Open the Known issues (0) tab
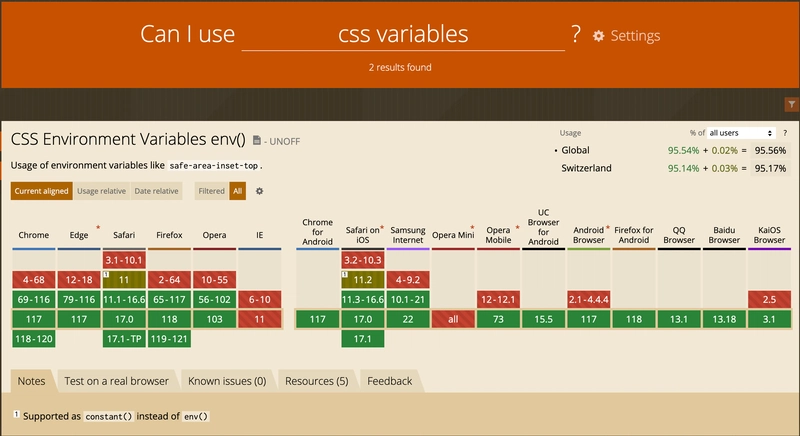 (227, 381)
